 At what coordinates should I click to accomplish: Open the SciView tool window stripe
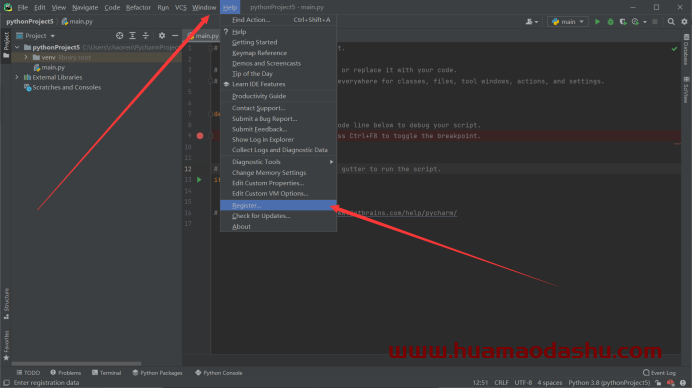pos(686,90)
